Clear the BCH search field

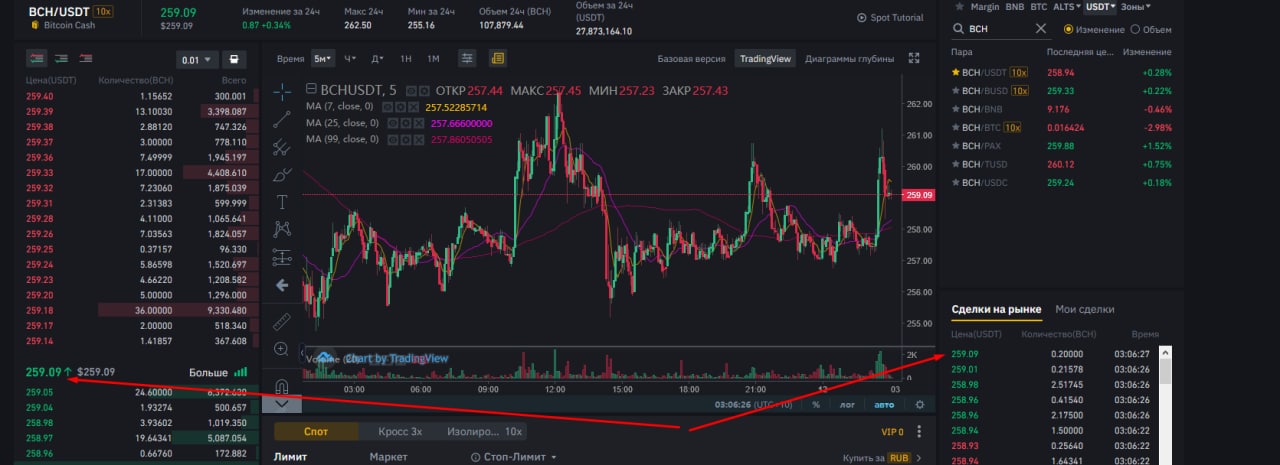(1041, 29)
